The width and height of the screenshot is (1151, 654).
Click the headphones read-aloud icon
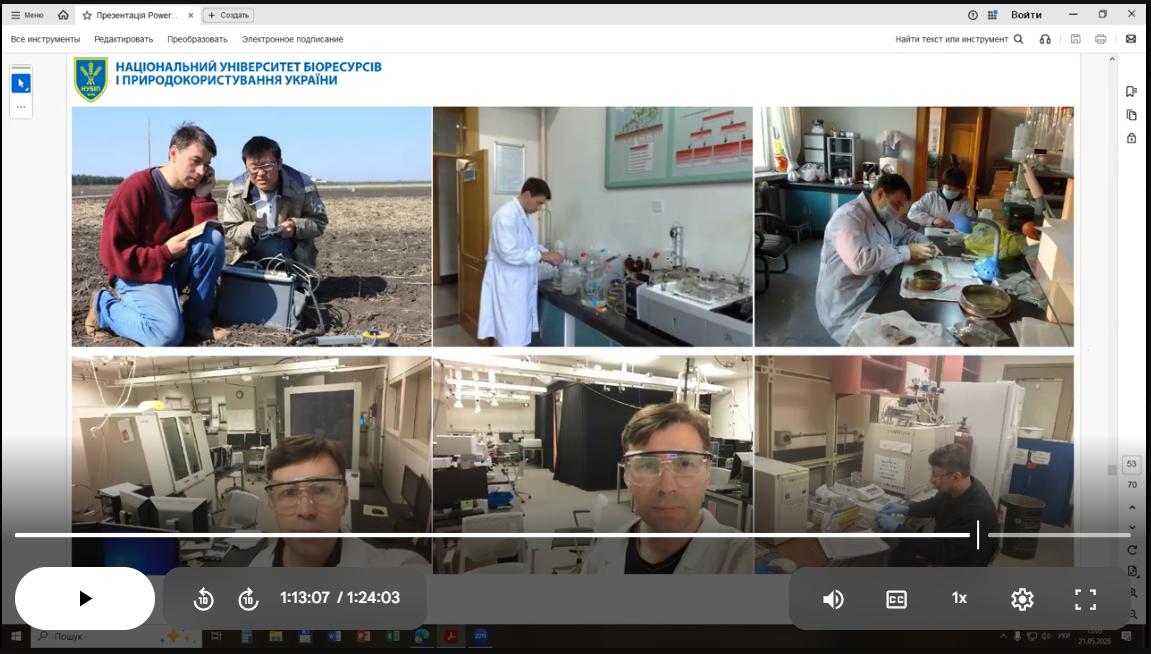[x=1045, y=39]
